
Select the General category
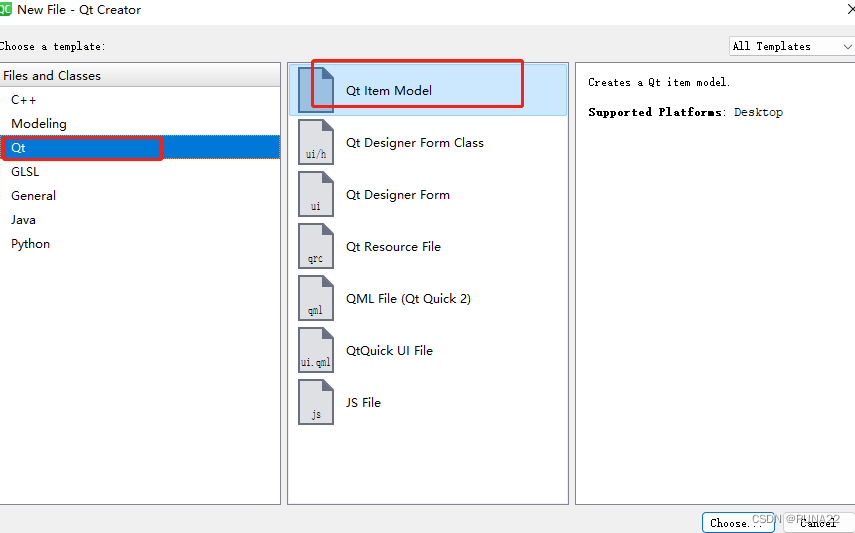140,196
